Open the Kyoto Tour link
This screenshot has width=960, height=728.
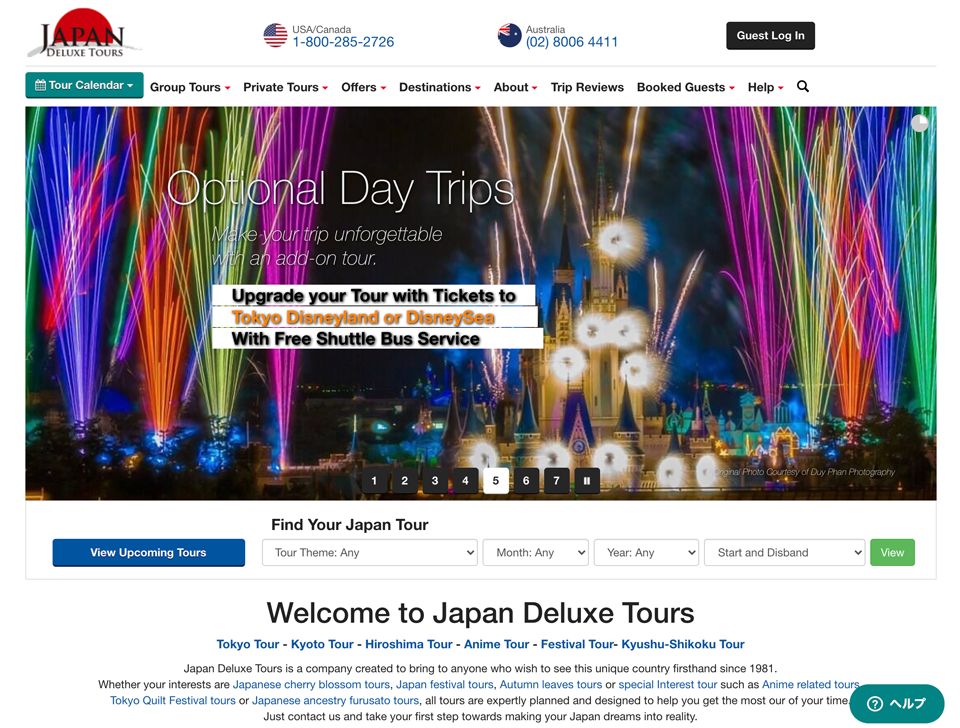point(322,644)
